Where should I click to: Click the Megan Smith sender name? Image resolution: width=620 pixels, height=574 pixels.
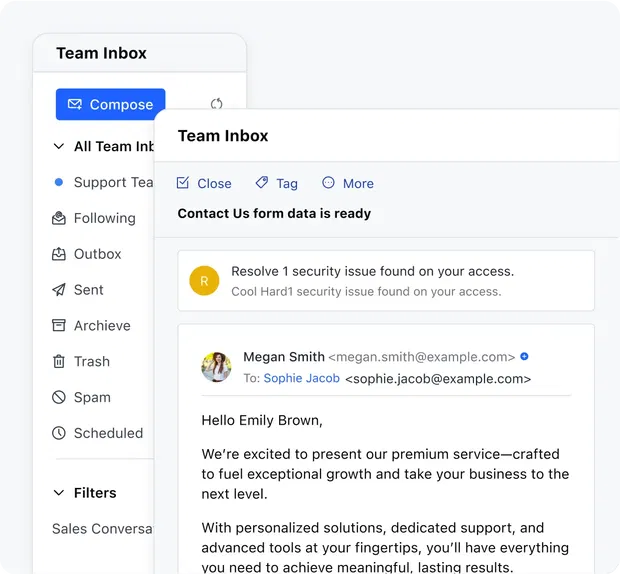284,357
